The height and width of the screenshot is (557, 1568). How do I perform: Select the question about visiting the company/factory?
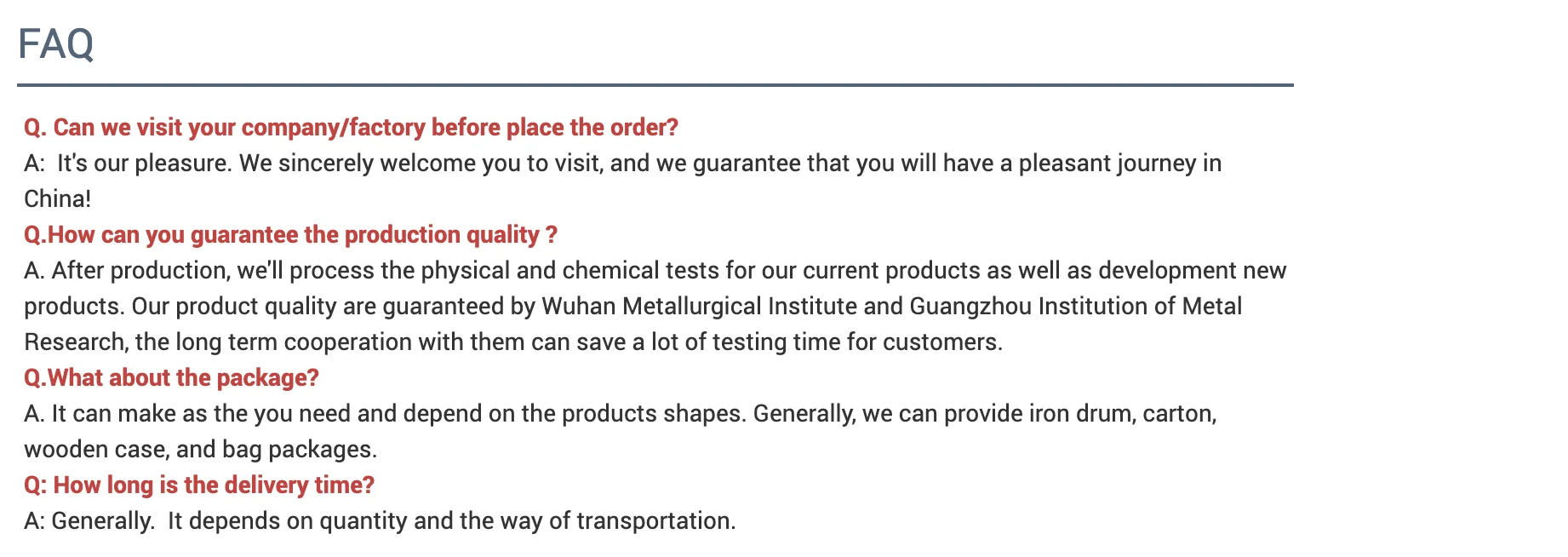(x=351, y=128)
